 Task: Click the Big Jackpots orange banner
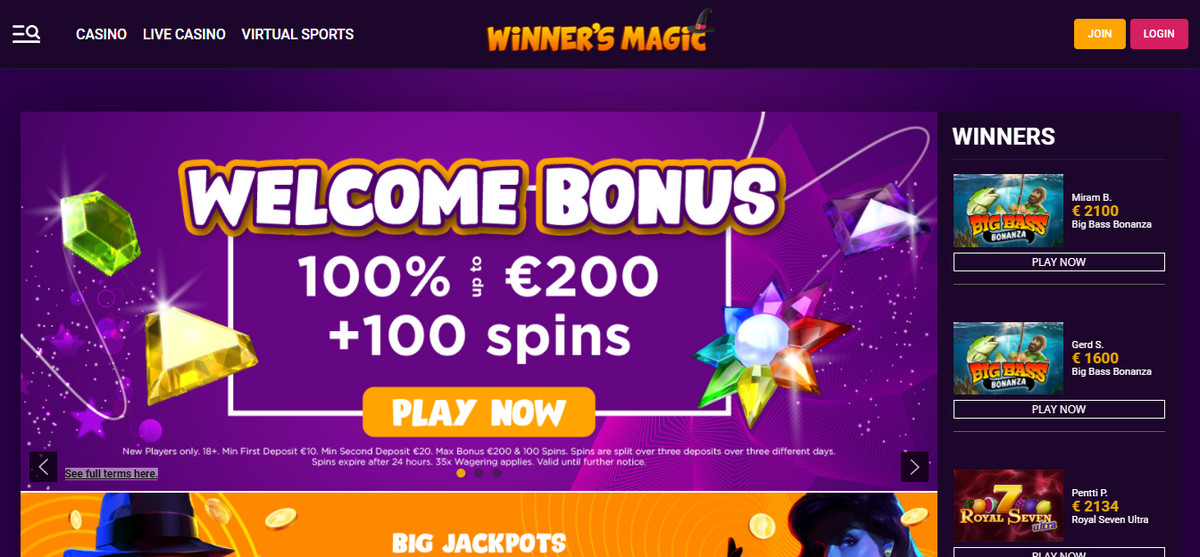click(x=479, y=524)
